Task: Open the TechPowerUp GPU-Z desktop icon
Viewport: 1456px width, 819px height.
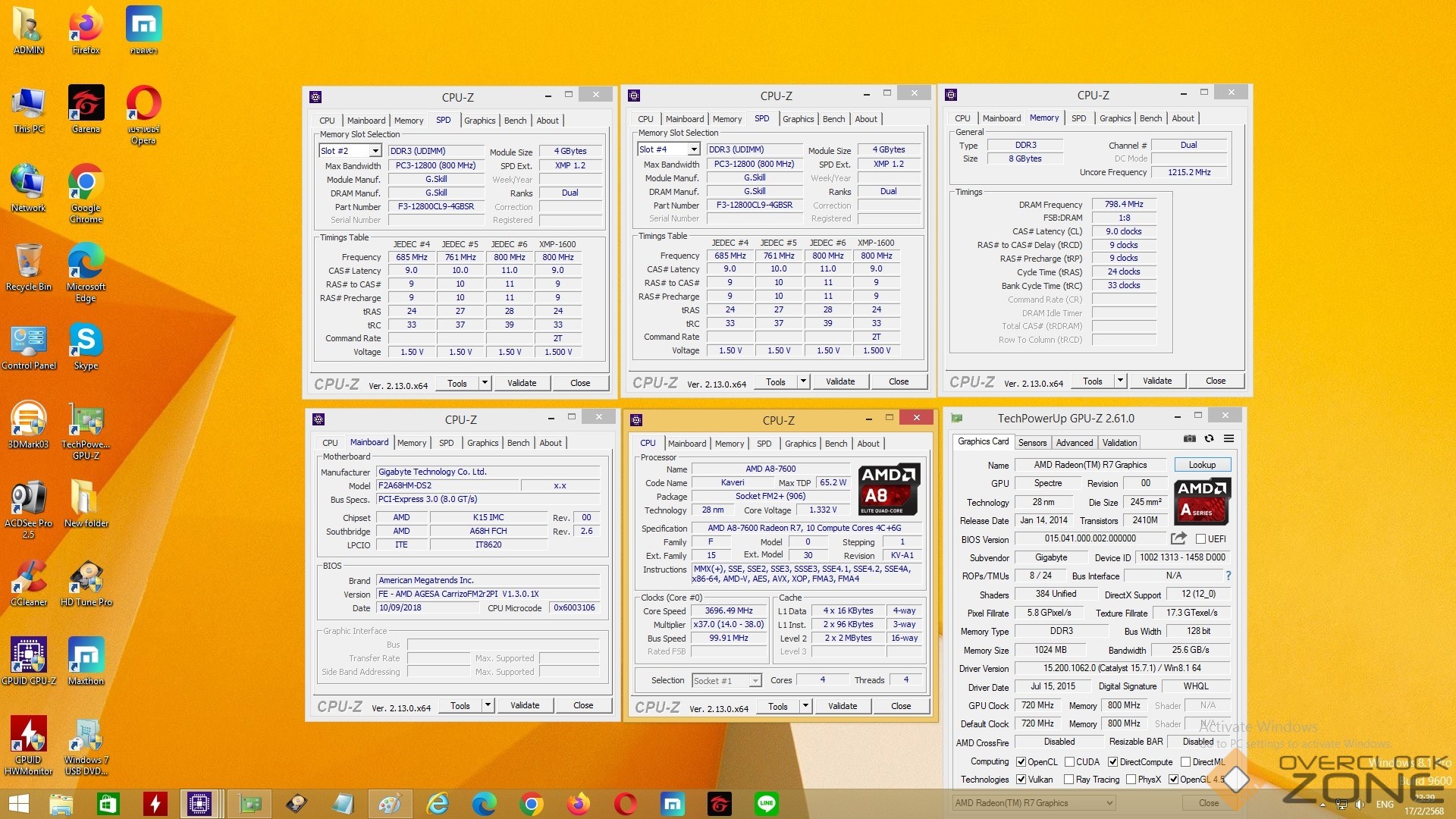Action: pos(86,430)
